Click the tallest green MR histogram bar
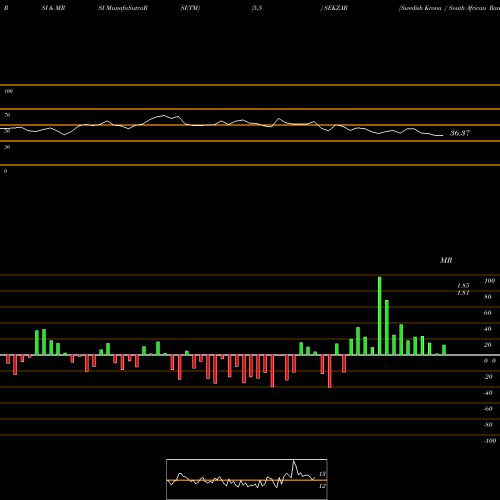 tap(379, 316)
